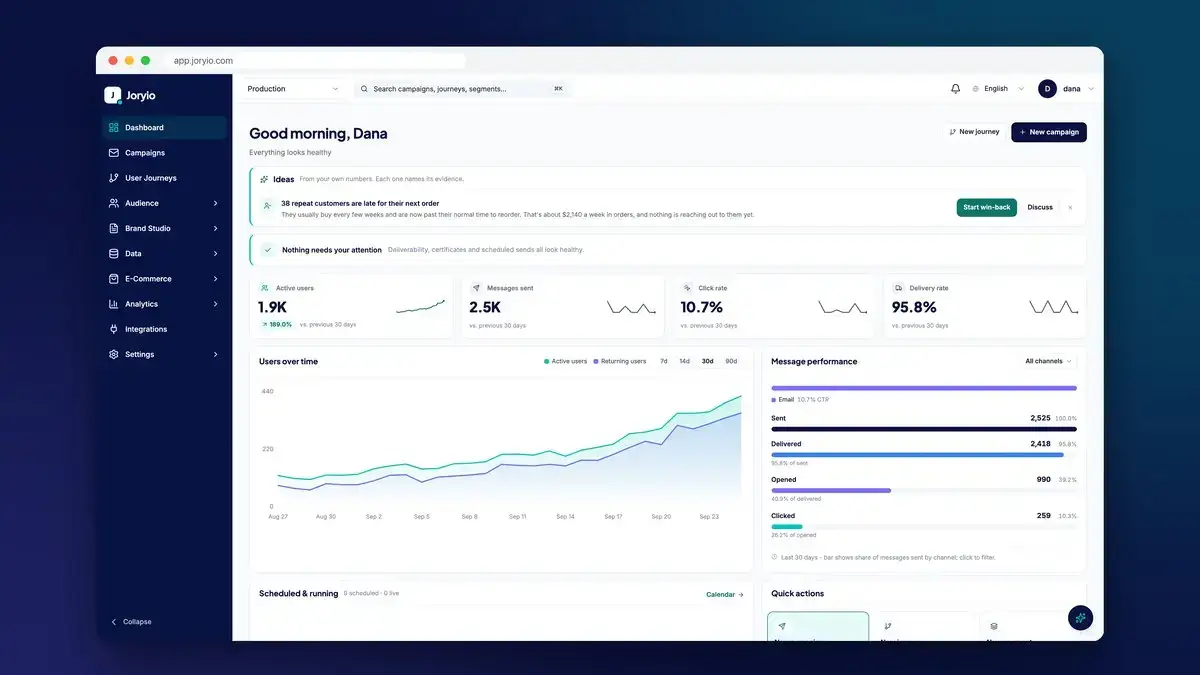Open the Calendar link
The image size is (1200, 675).
(725, 594)
